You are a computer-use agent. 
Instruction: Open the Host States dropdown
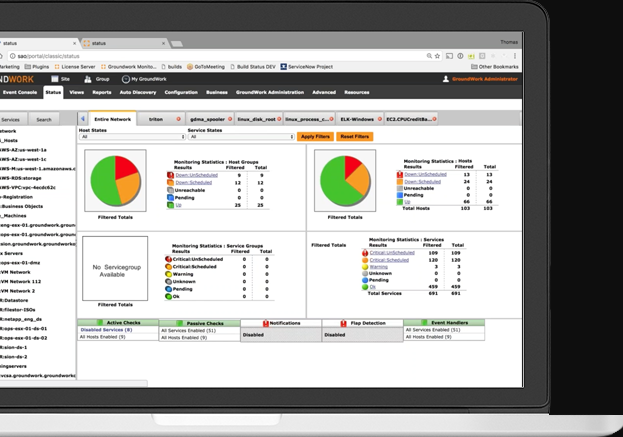(x=132, y=137)
